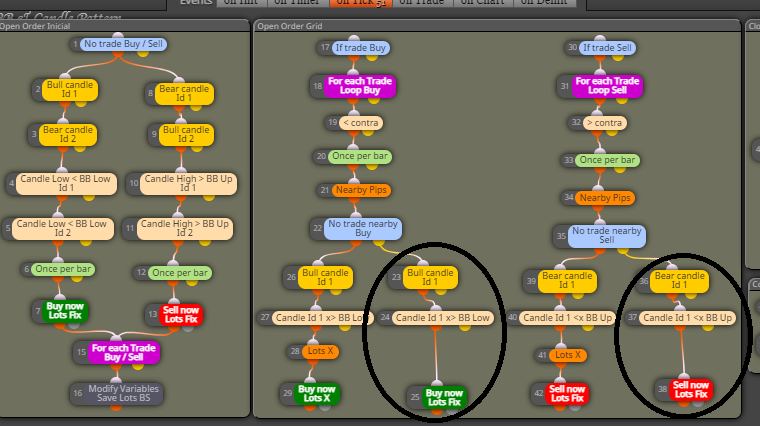
Task: Click block 40 Candle Id 1 <x BB Up
Action: (568, 318)
